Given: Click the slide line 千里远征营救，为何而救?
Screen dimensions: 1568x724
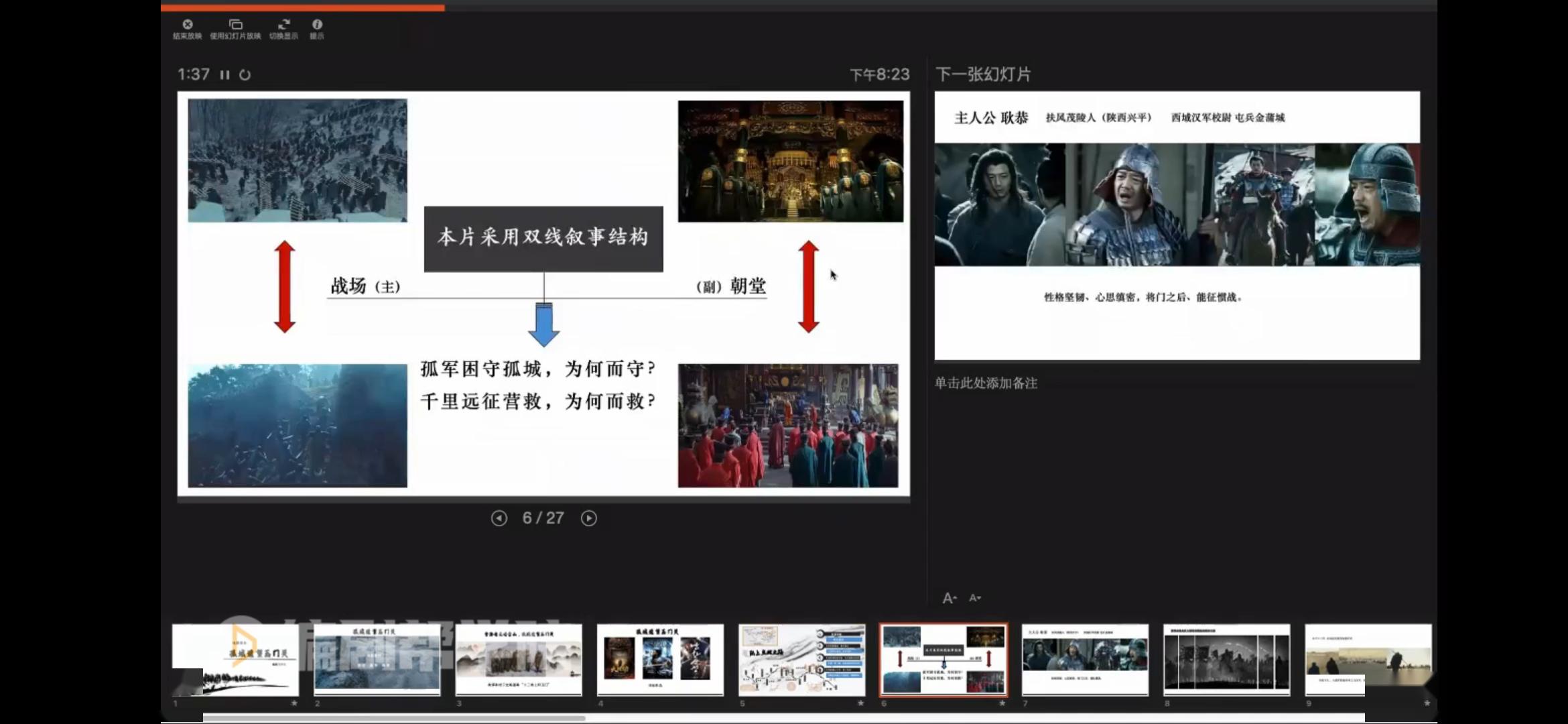Looking at the screenshot, I should (538, 401).
